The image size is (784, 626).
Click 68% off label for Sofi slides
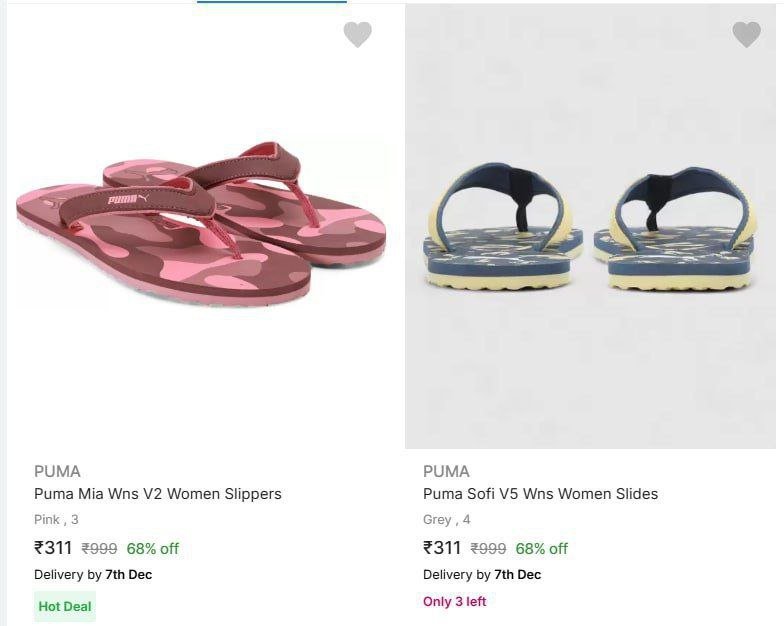click(x=542, y=549)
